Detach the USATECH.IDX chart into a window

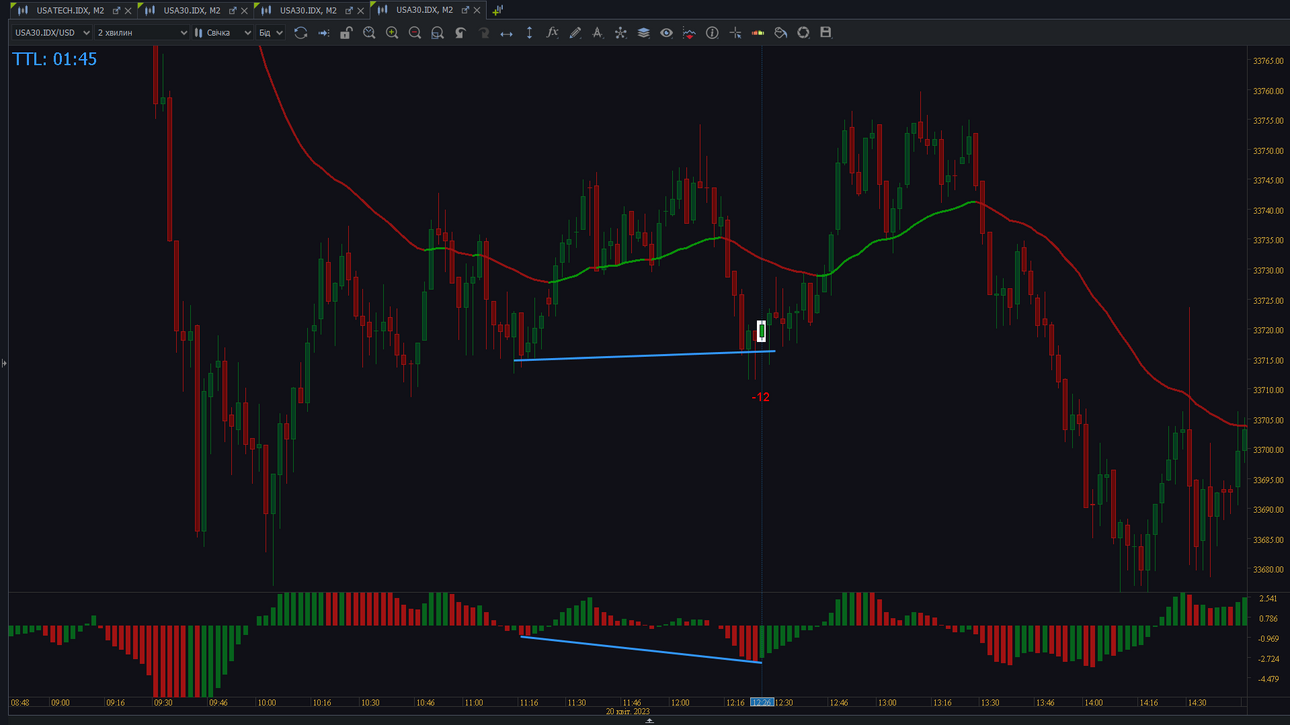(116, 11)
